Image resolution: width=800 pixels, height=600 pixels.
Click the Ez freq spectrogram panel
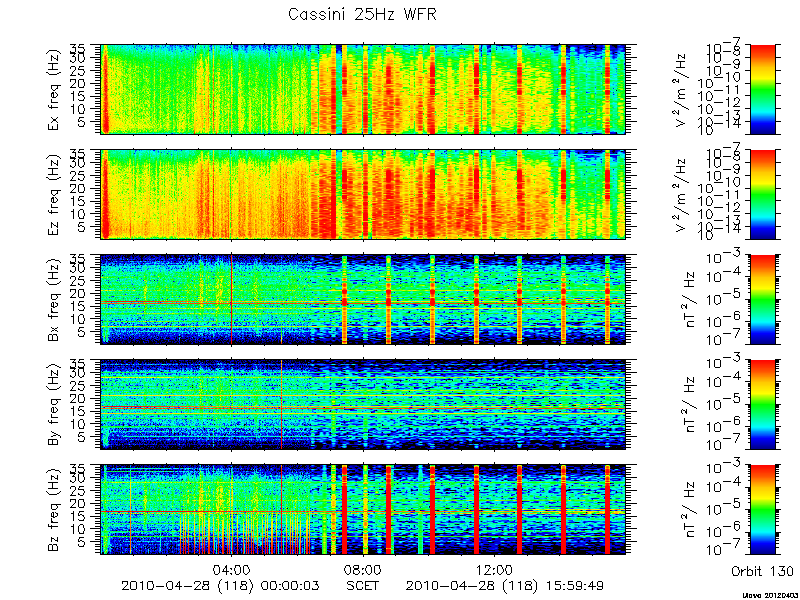coord(363,194)
